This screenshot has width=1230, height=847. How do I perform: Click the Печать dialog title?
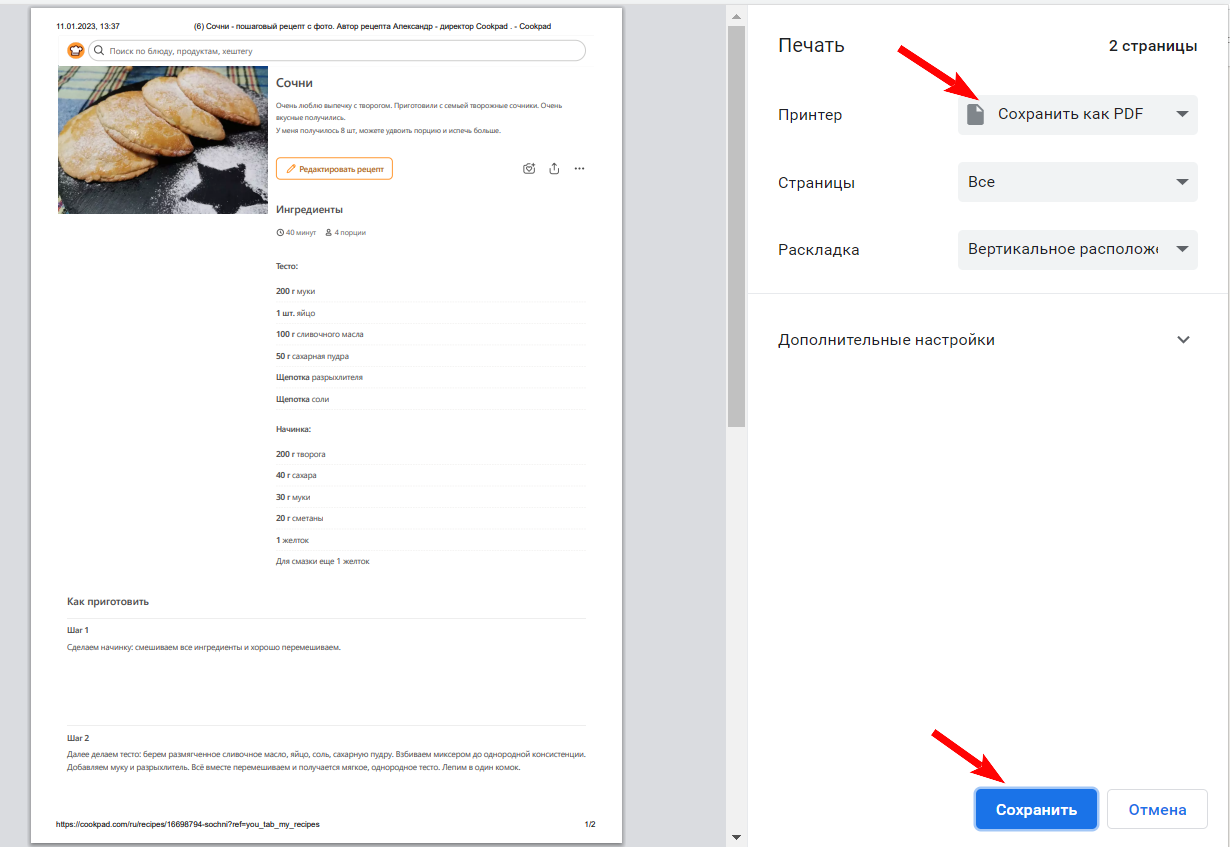click(x=811, y=46)
